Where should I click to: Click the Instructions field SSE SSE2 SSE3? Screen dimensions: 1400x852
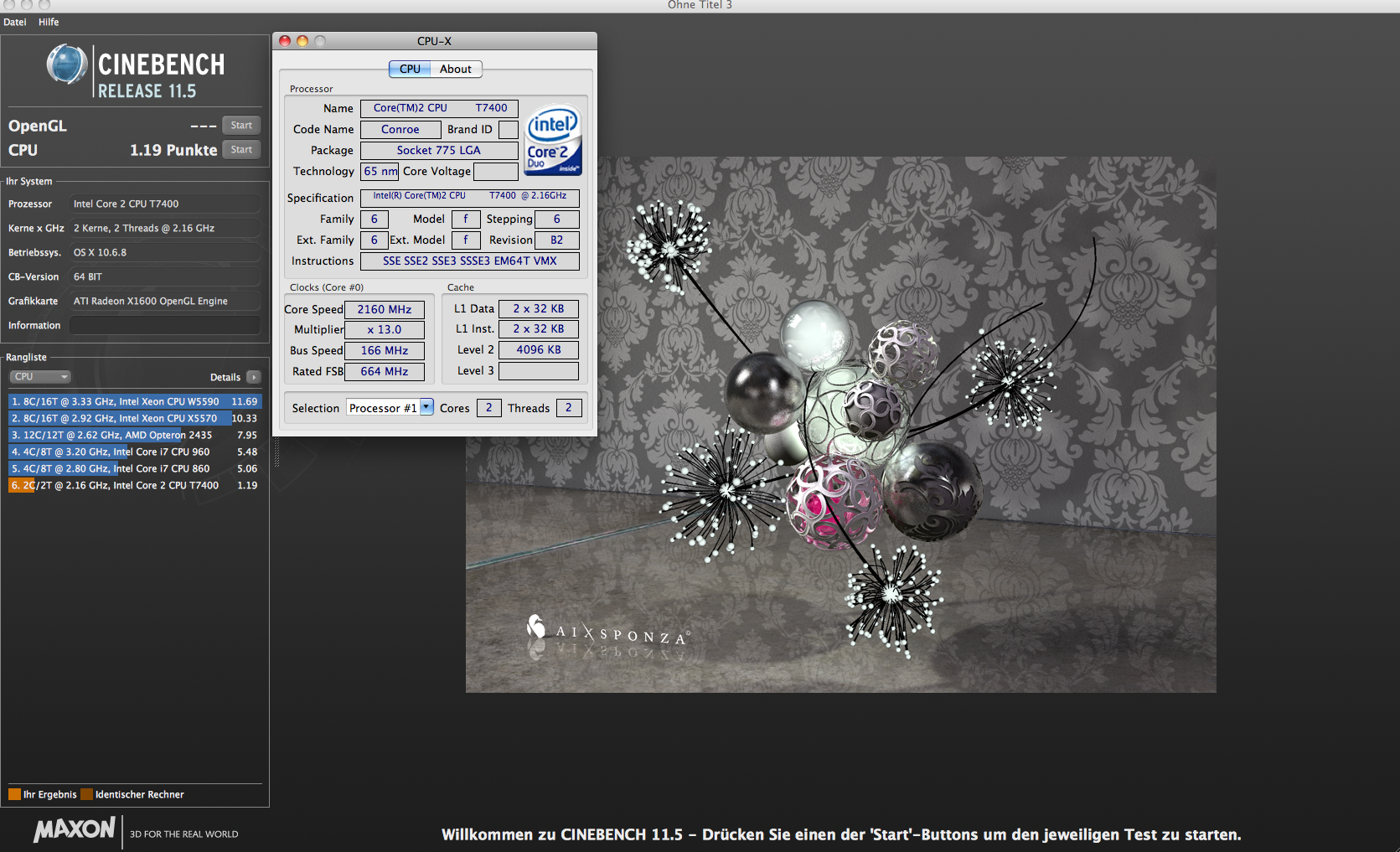point(470,261)
